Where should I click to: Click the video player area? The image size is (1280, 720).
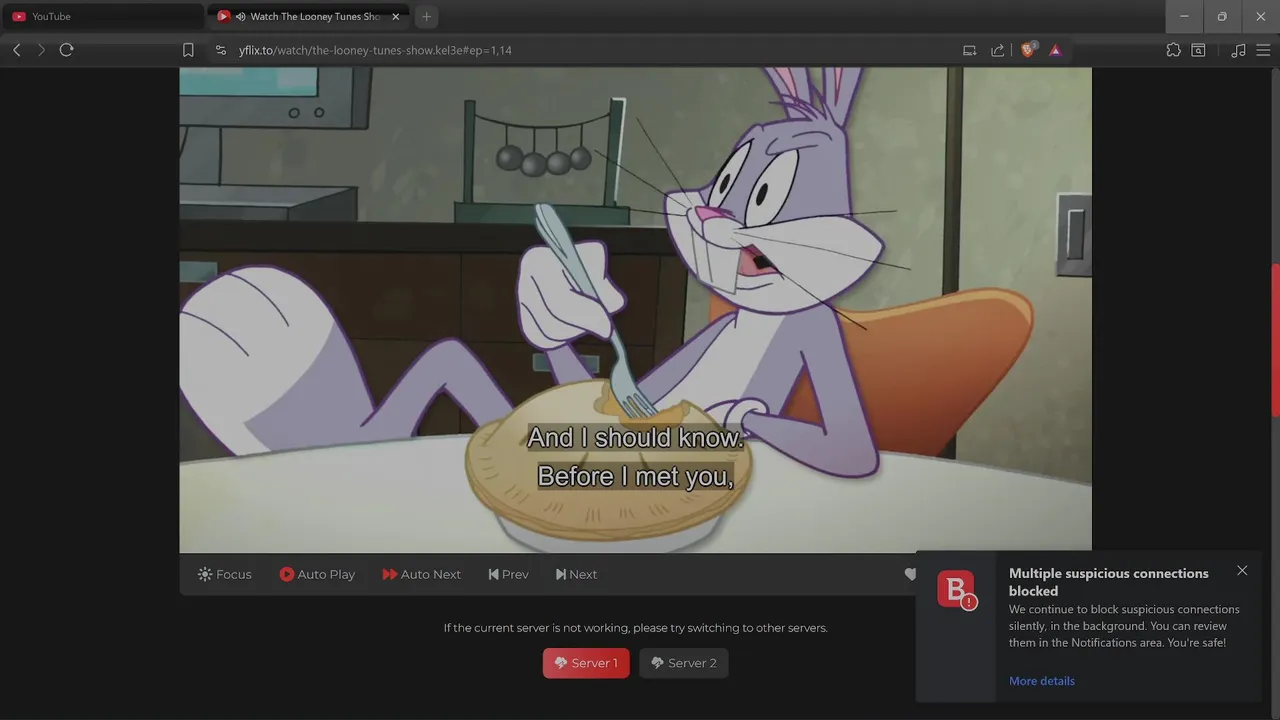[635, 310]
